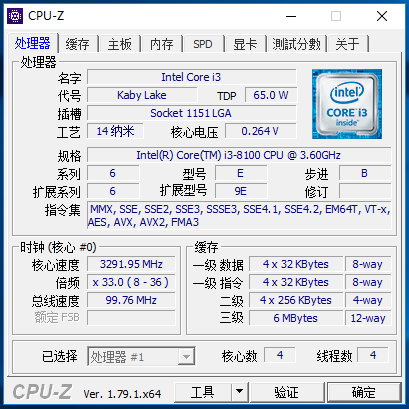409x409 pixels.
Task: Open the SPD tab
Action: coord(203,44)
